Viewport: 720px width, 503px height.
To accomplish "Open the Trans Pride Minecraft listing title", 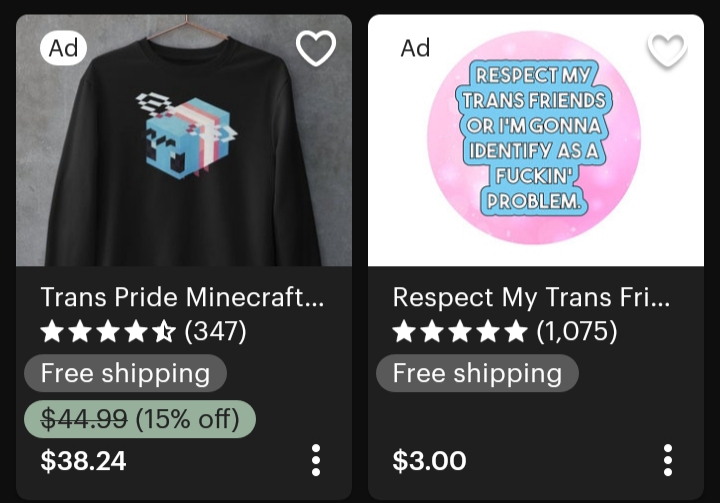I will [x=182, y=297].
